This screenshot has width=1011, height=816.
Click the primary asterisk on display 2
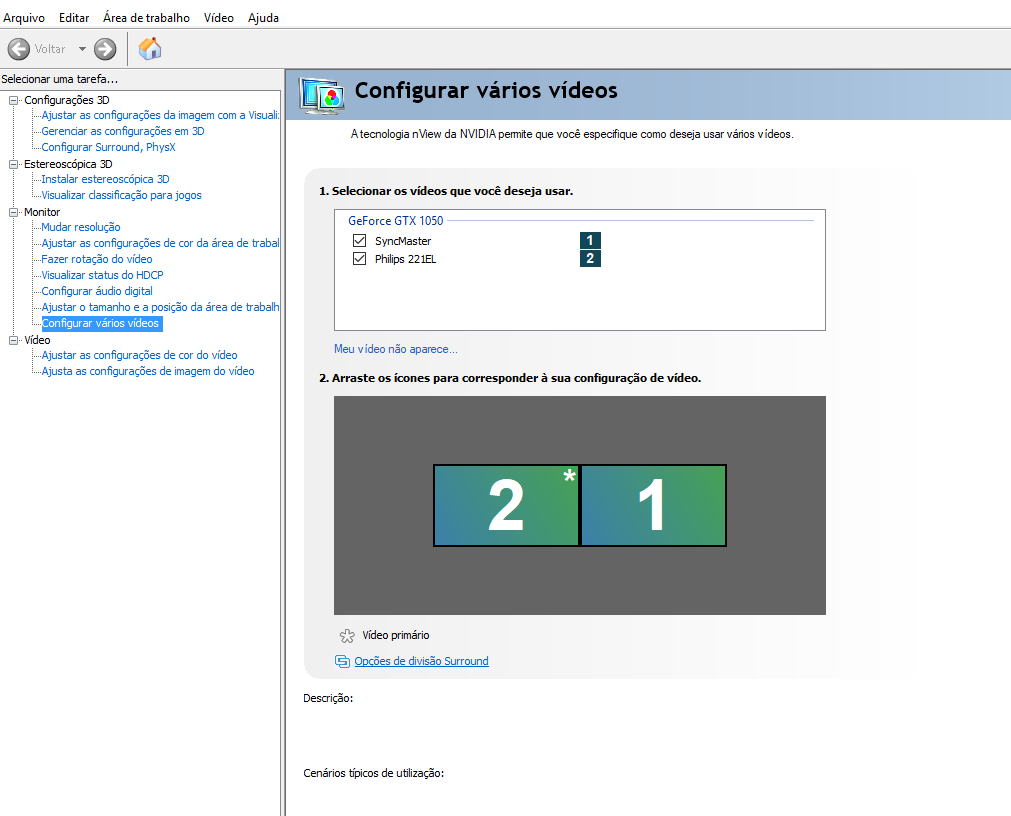569,476
